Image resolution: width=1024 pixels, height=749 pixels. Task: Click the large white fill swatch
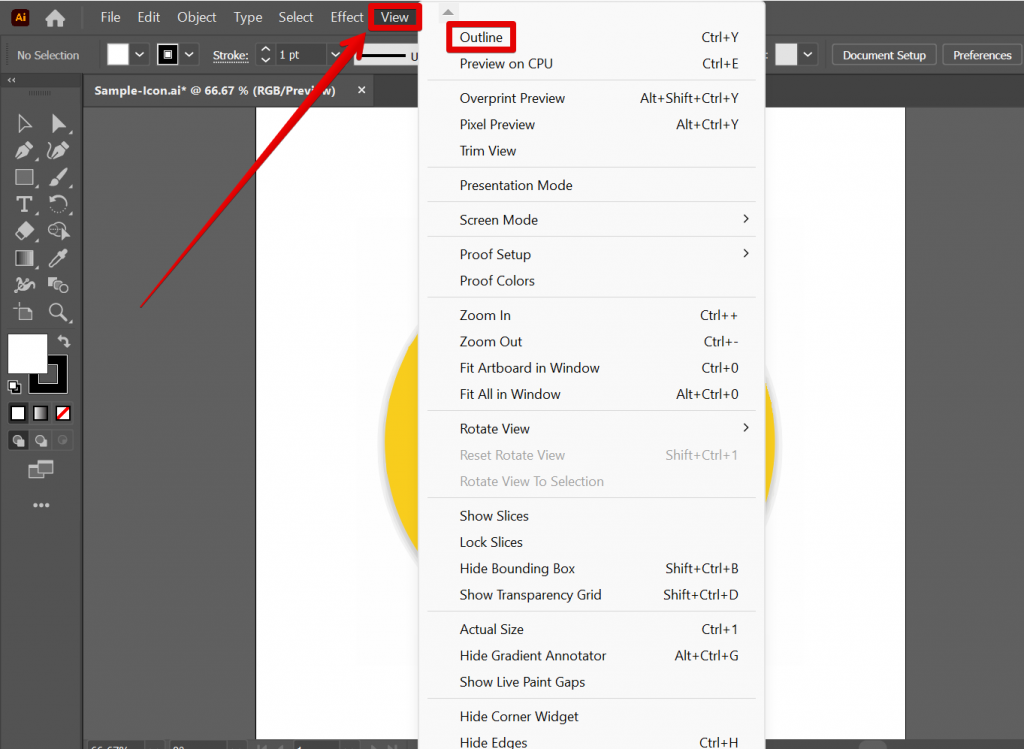[27, 353]
